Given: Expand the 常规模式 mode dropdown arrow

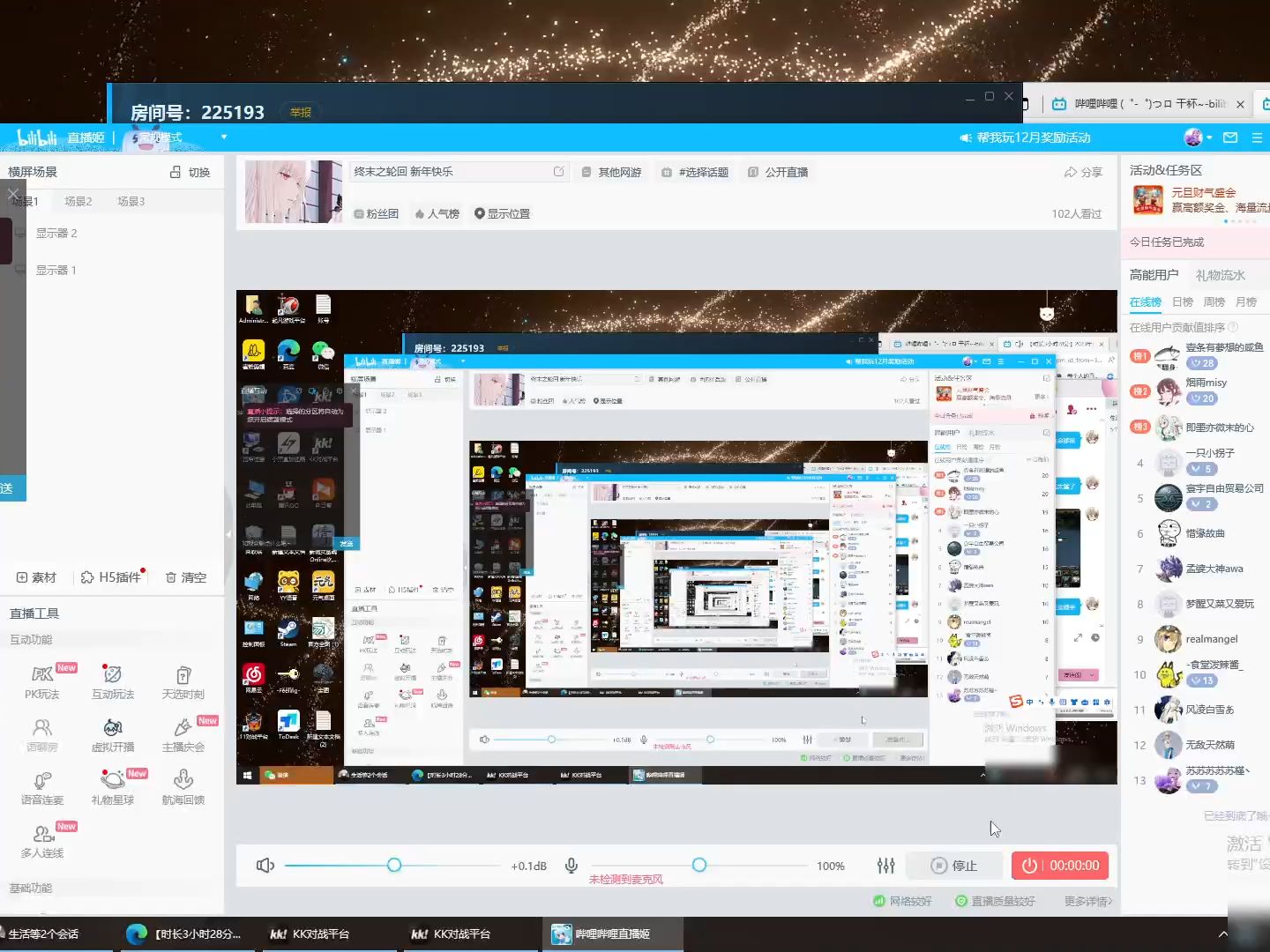Looking at the screenshot, I should 224,137.
